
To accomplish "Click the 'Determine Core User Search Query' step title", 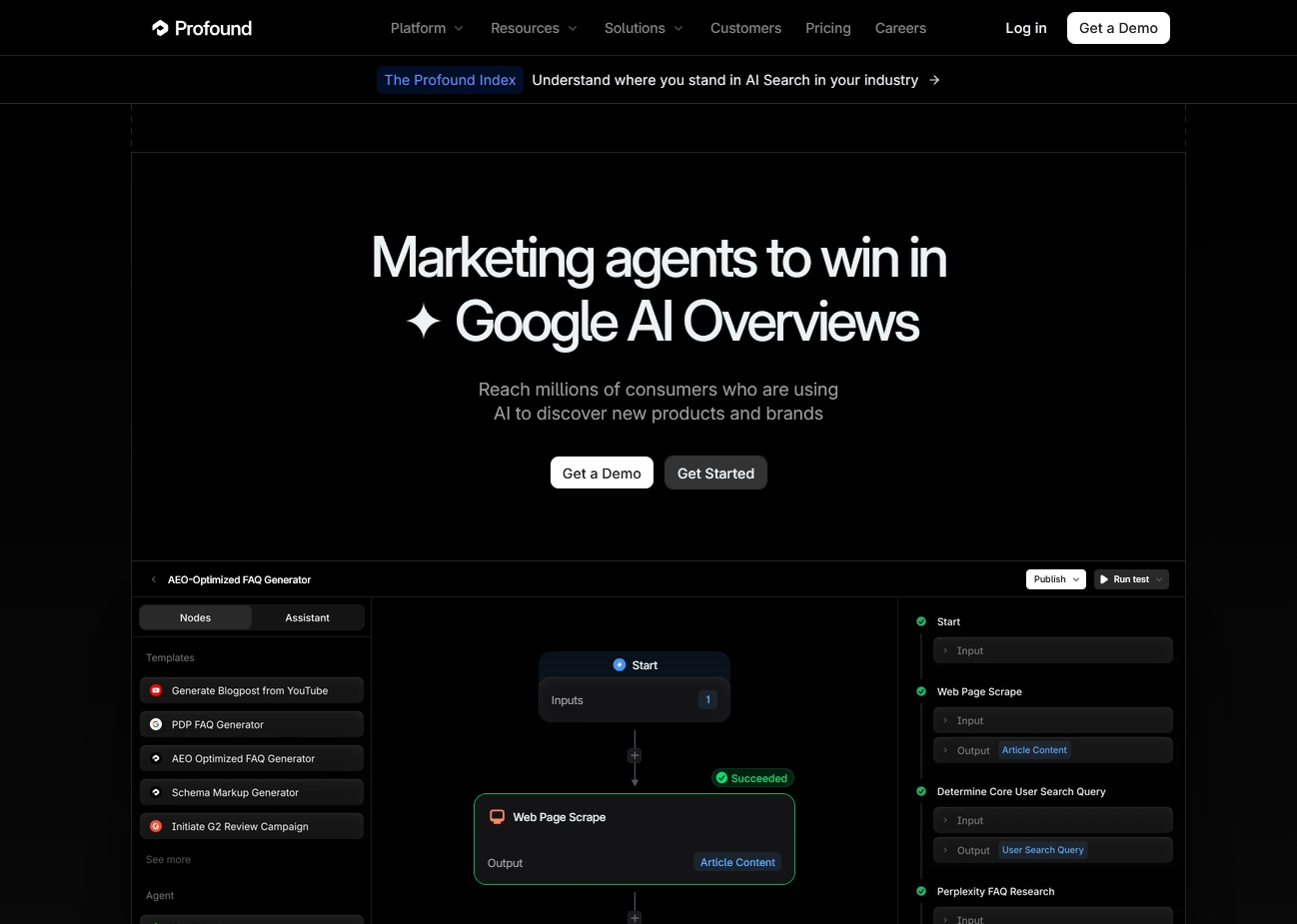I will tap(1021, 791).
